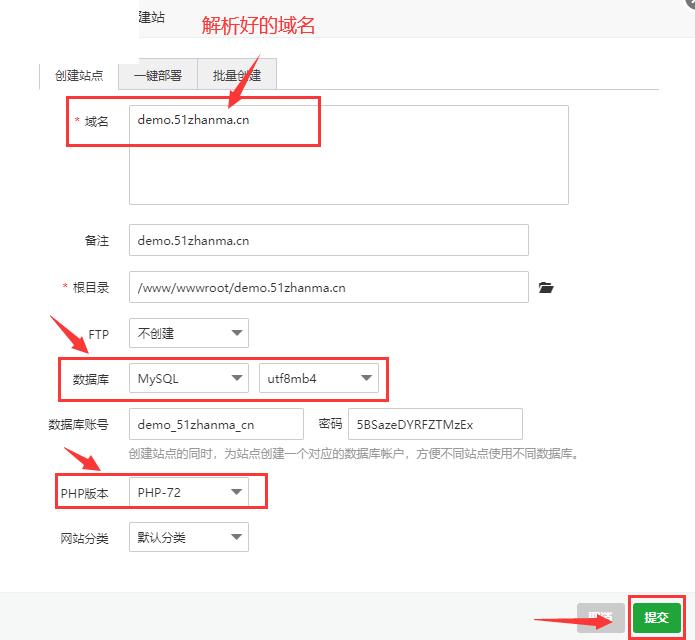
Task: Open the PHP-72 version dropdown
Action: point(189,492)
